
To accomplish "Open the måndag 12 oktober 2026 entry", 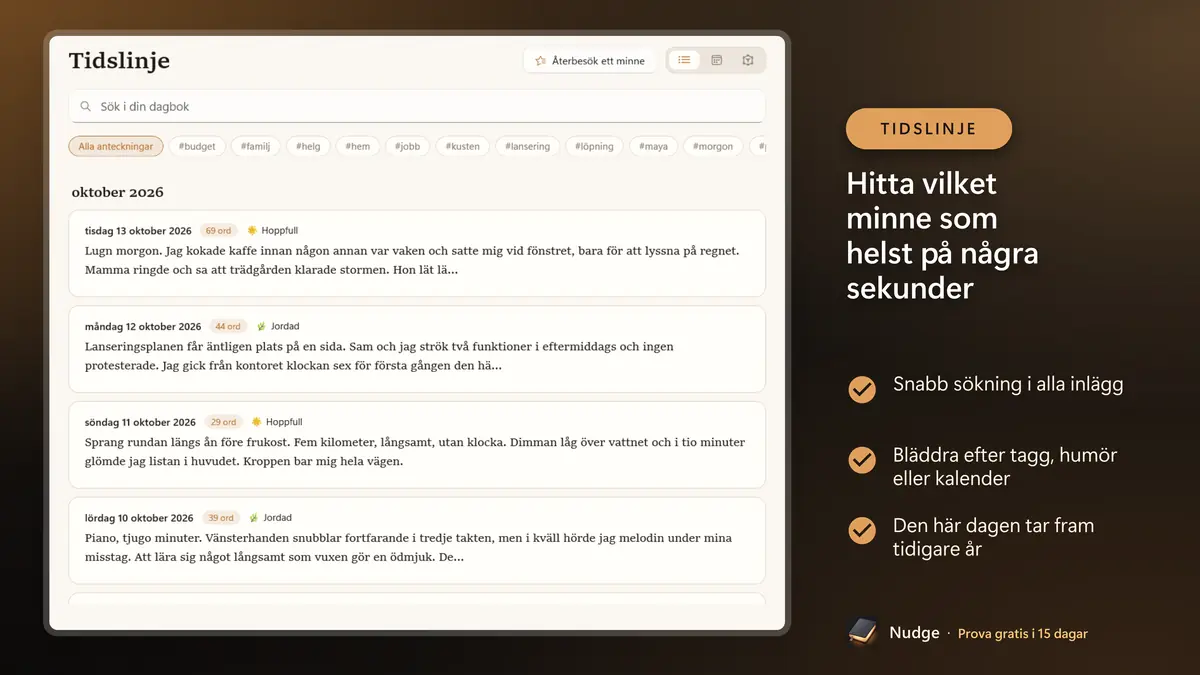I will coord(417,349).
